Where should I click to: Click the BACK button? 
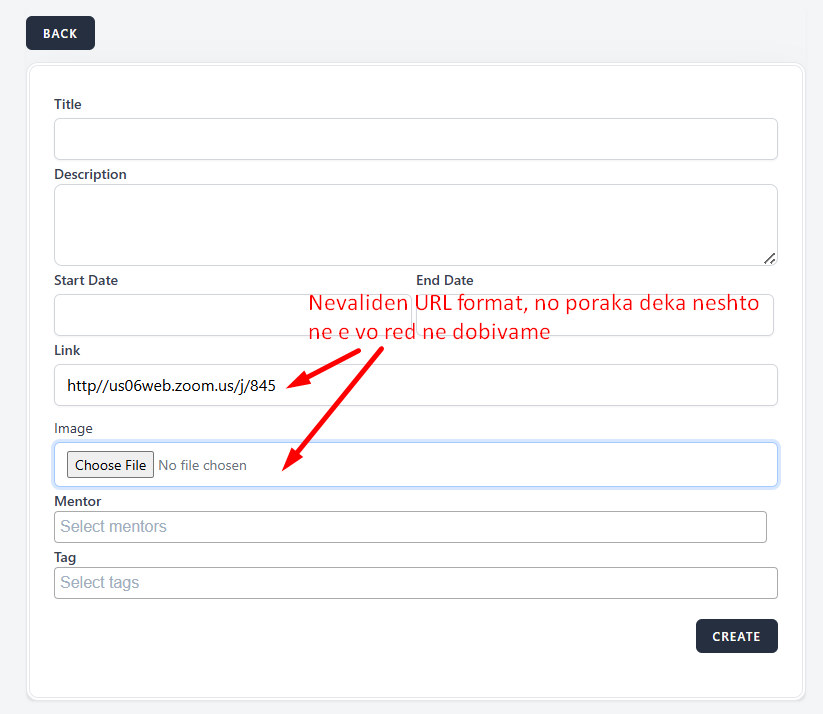[60, 33]
